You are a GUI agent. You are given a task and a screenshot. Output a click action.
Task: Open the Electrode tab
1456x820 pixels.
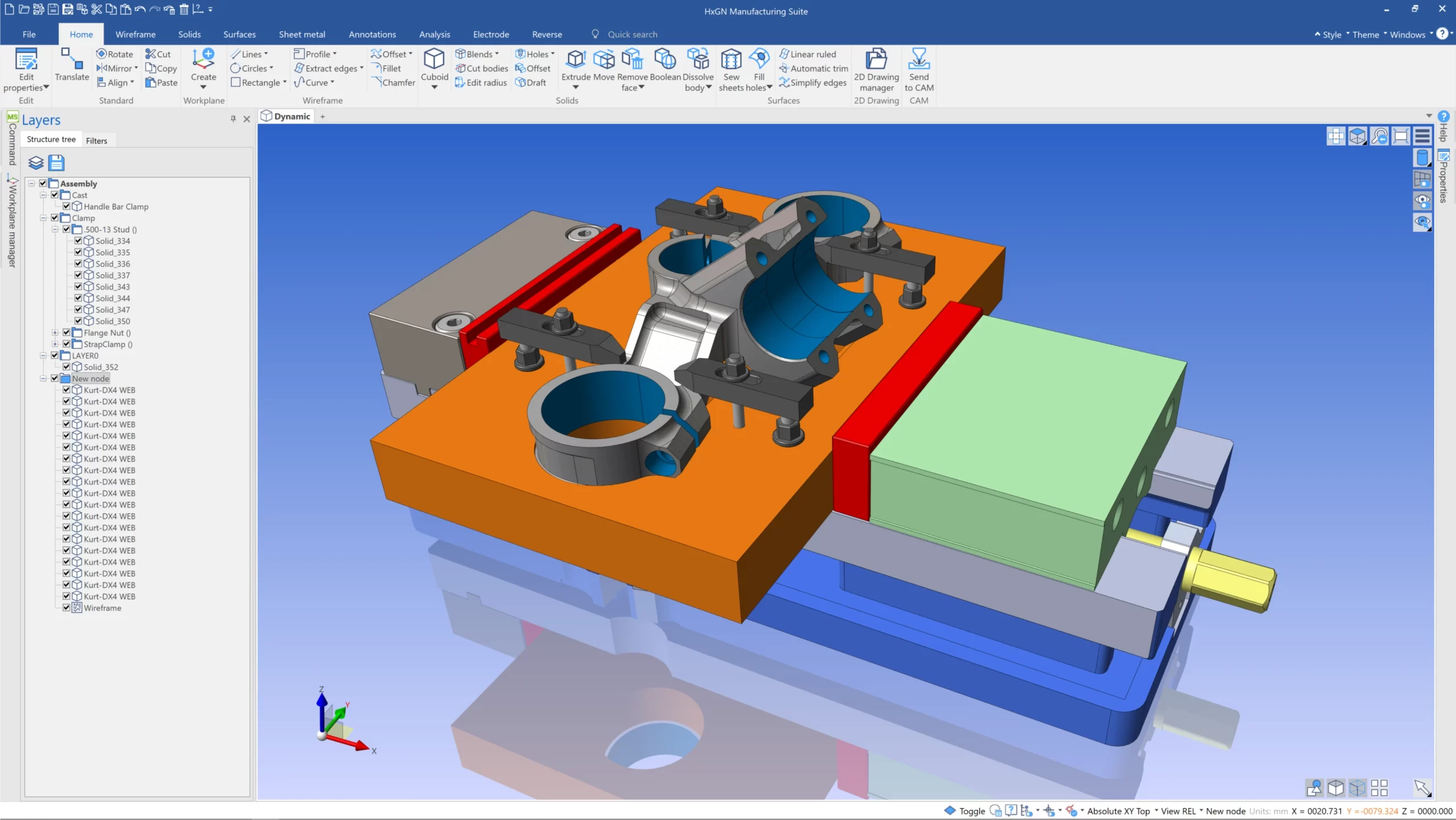coord(491,34)
